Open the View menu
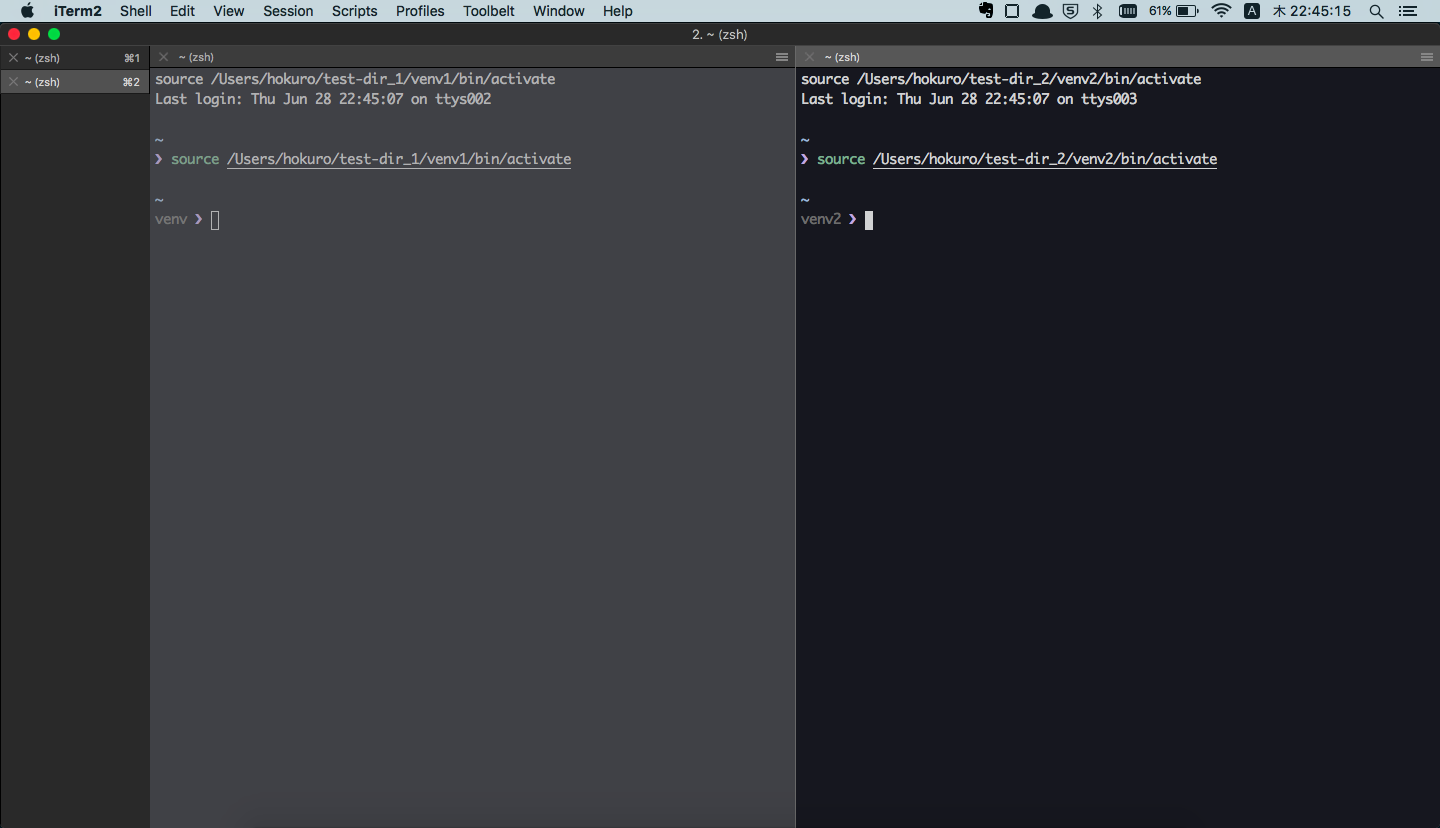 (x=229, y=11)
